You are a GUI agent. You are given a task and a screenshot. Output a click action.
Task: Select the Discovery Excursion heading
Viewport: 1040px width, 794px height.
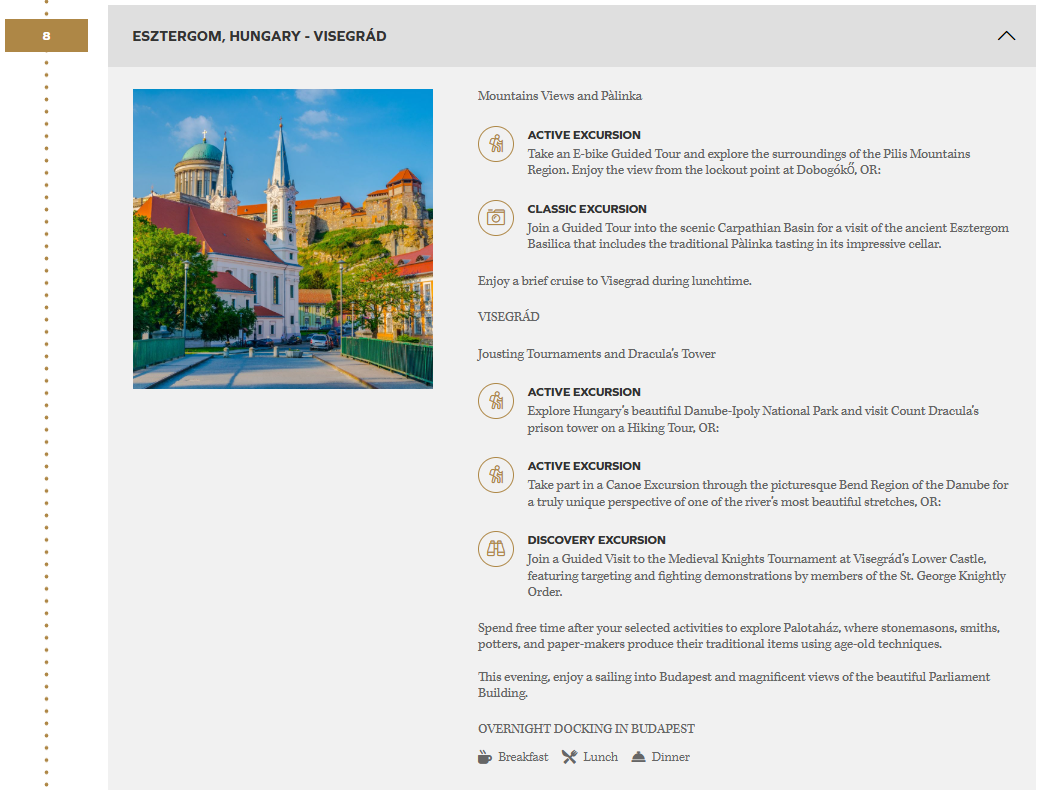tap(596, 540)
